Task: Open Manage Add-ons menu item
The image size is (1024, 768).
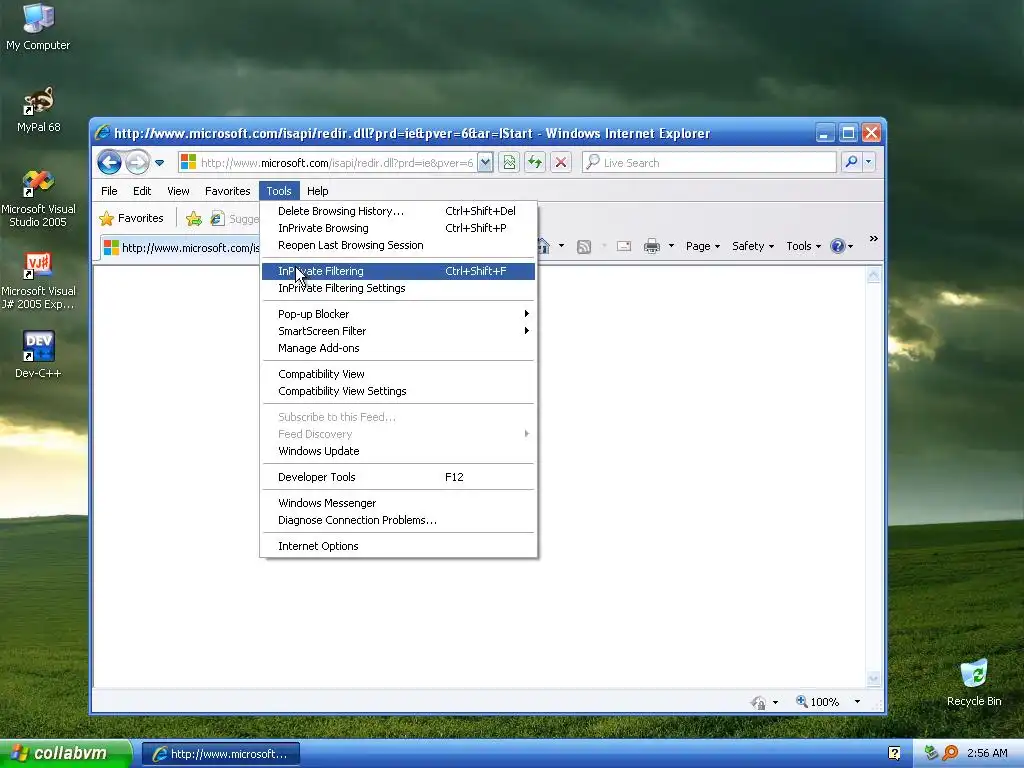Action: tap(398, 348)
